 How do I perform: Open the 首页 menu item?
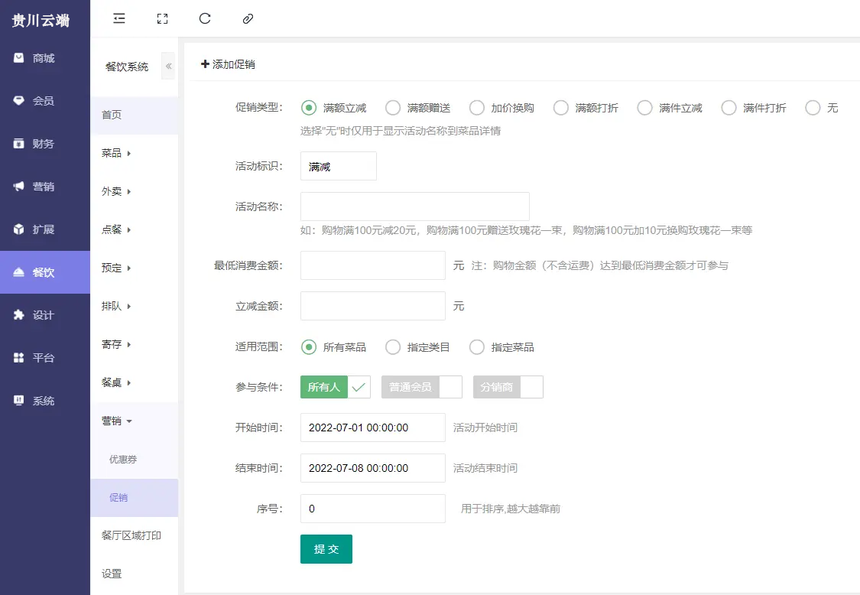pos(134,115)
